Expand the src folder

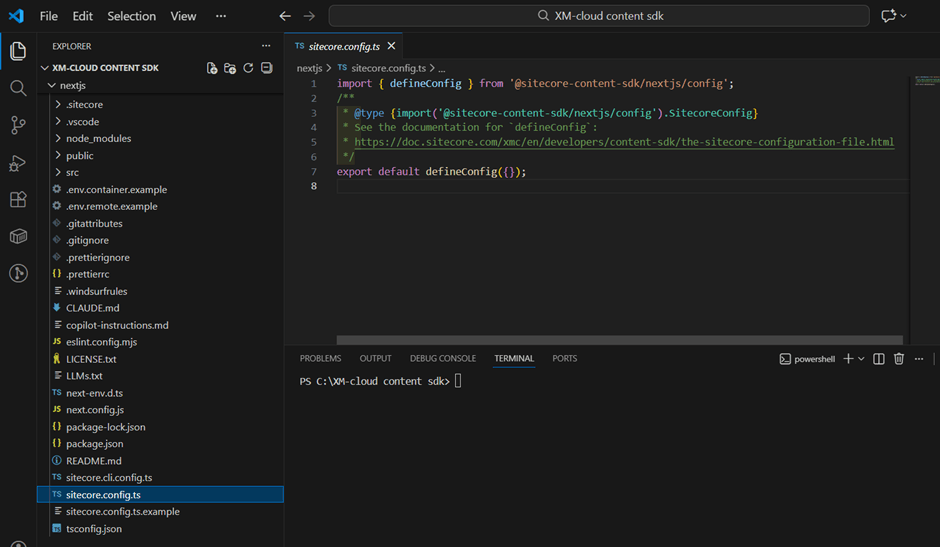(73, 172)
